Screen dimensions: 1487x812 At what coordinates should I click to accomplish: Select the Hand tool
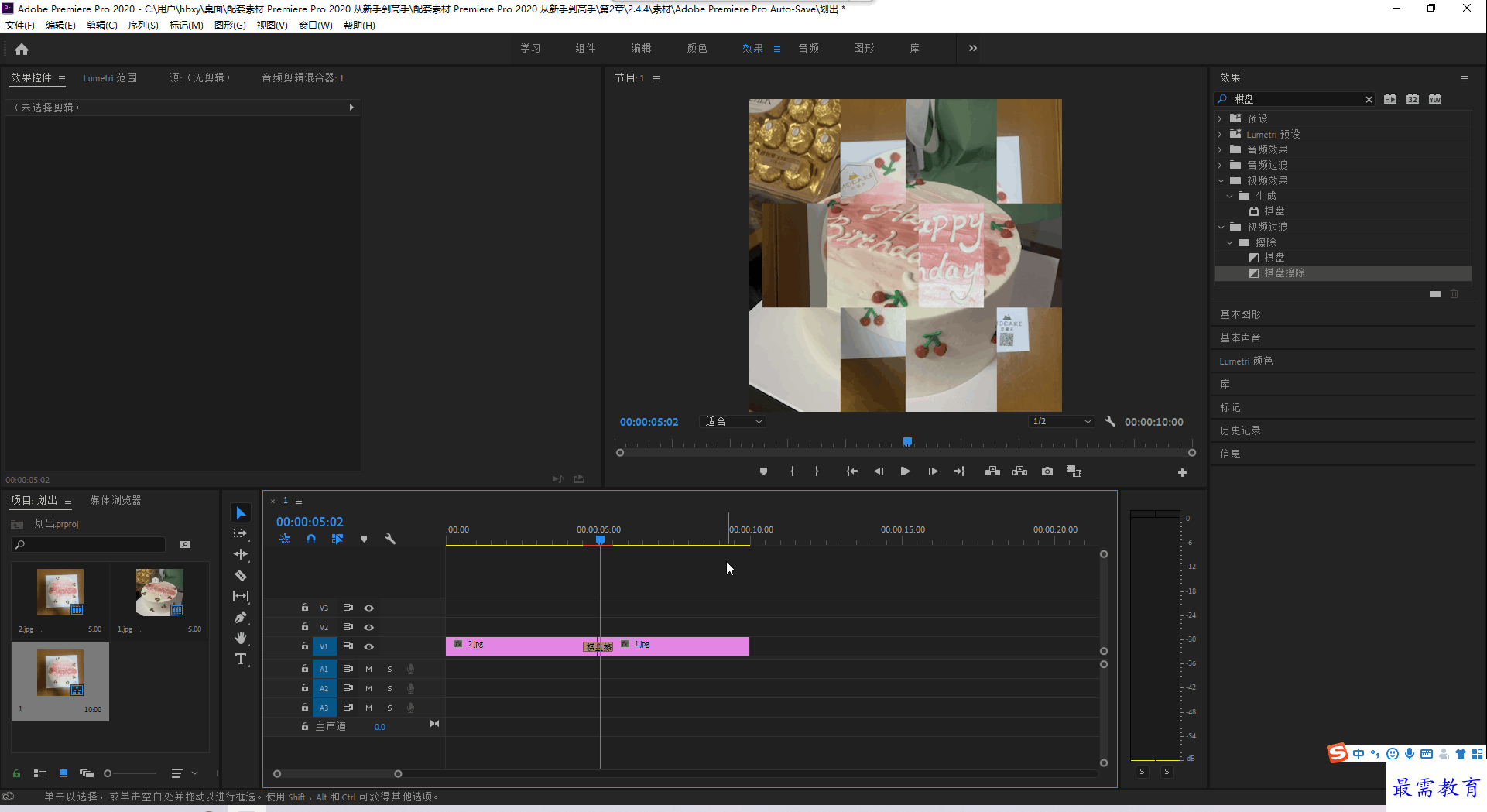(241, 638)
